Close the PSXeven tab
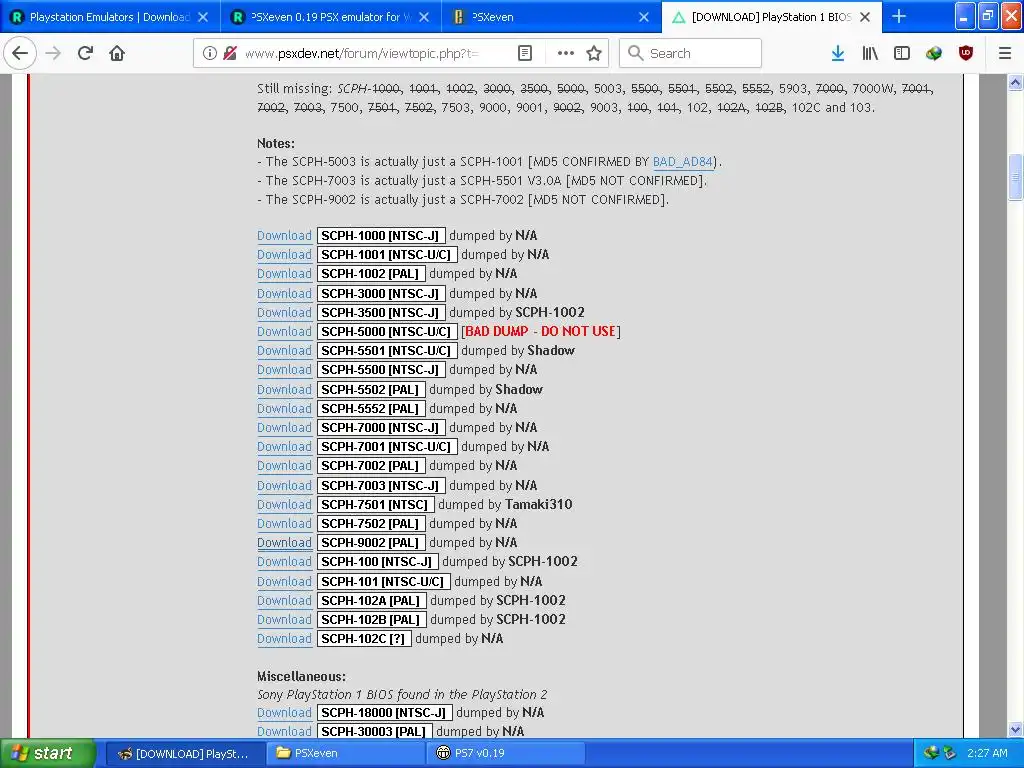 pos(644,17)
